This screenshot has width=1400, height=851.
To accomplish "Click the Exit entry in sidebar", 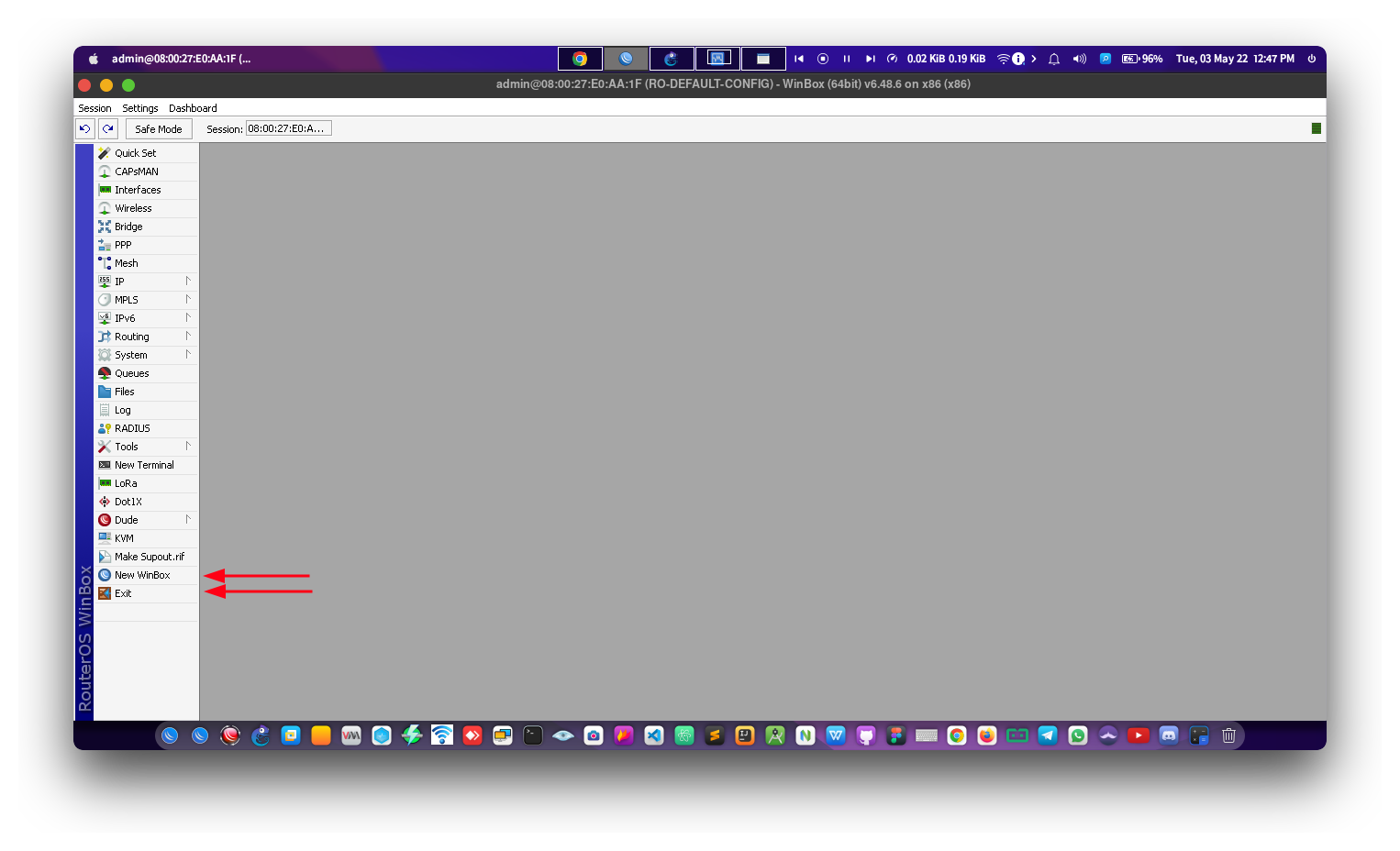I will (123, 593).
